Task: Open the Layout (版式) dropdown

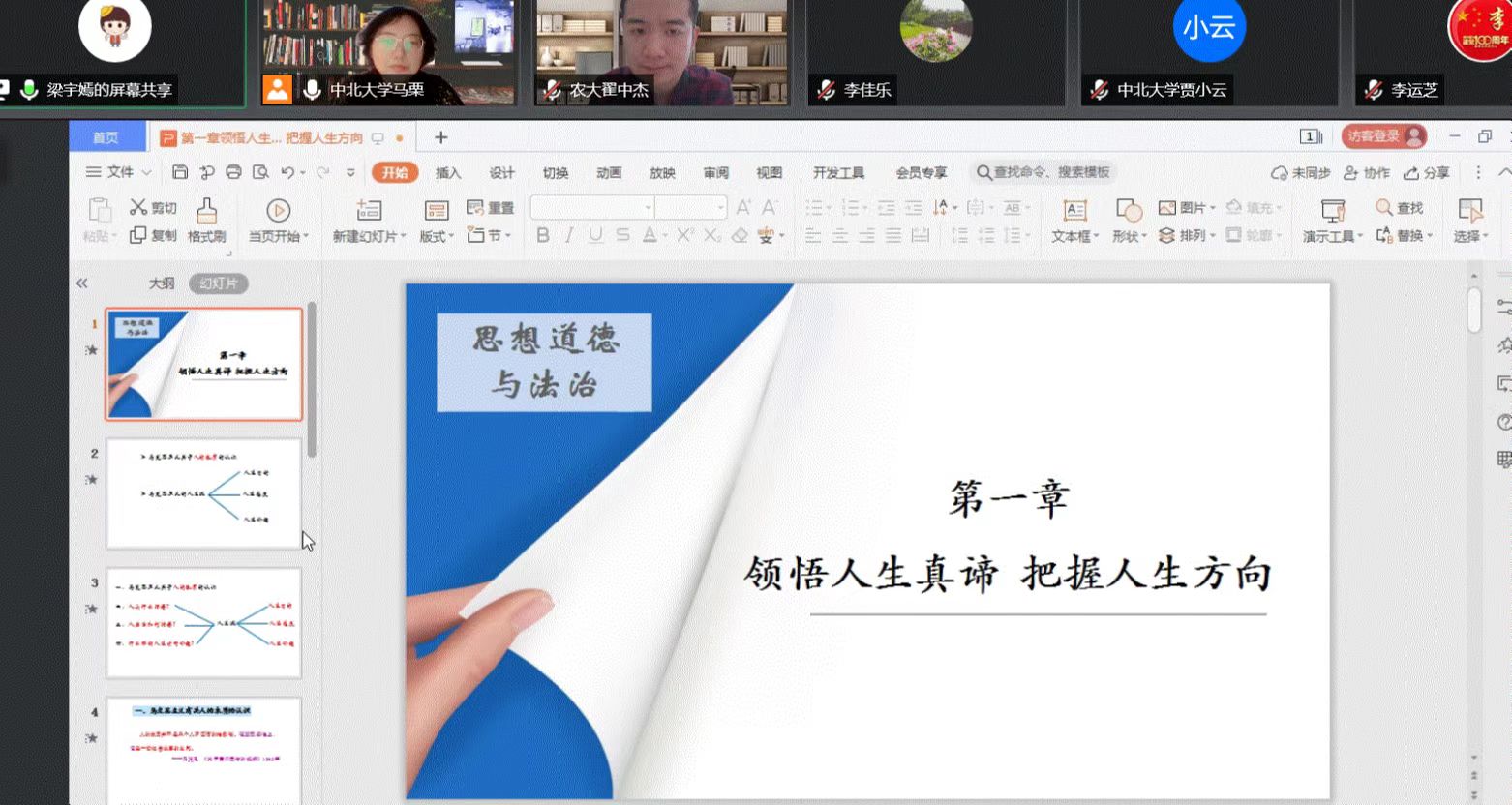Action: click(437, 236)
